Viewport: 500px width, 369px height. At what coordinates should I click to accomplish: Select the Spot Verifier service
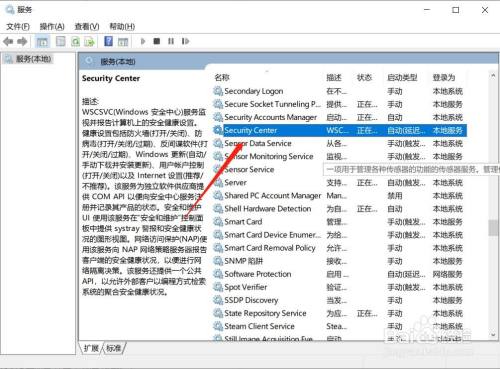340,287
